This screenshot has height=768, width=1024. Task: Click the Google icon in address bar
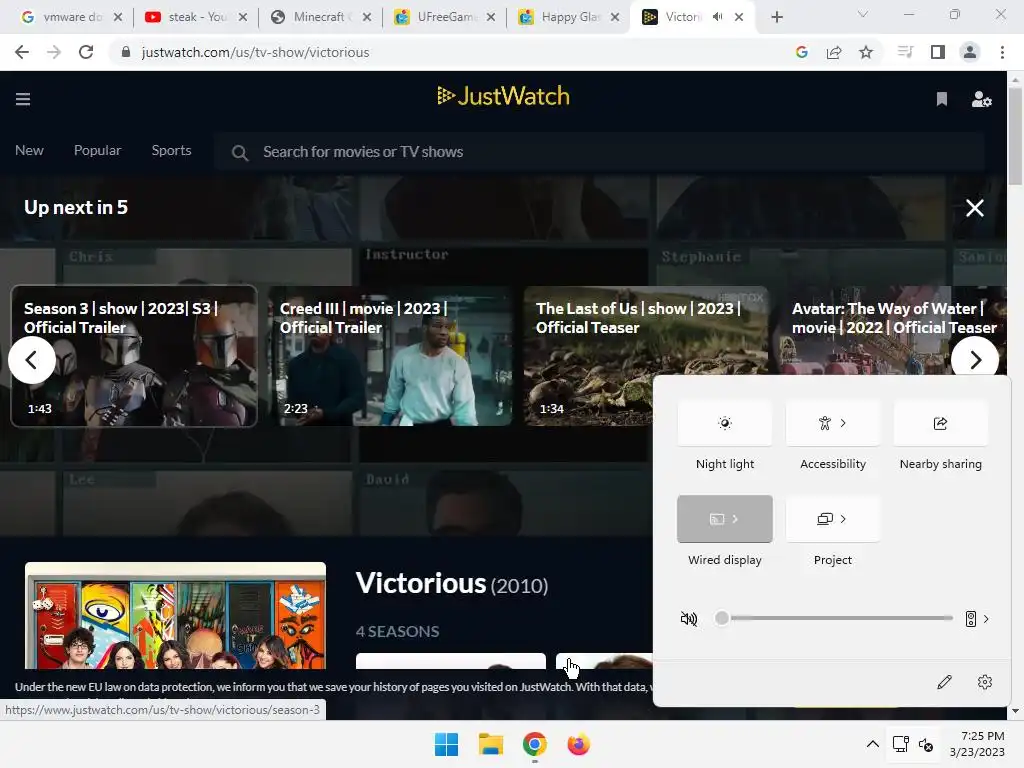pos(802,52)
